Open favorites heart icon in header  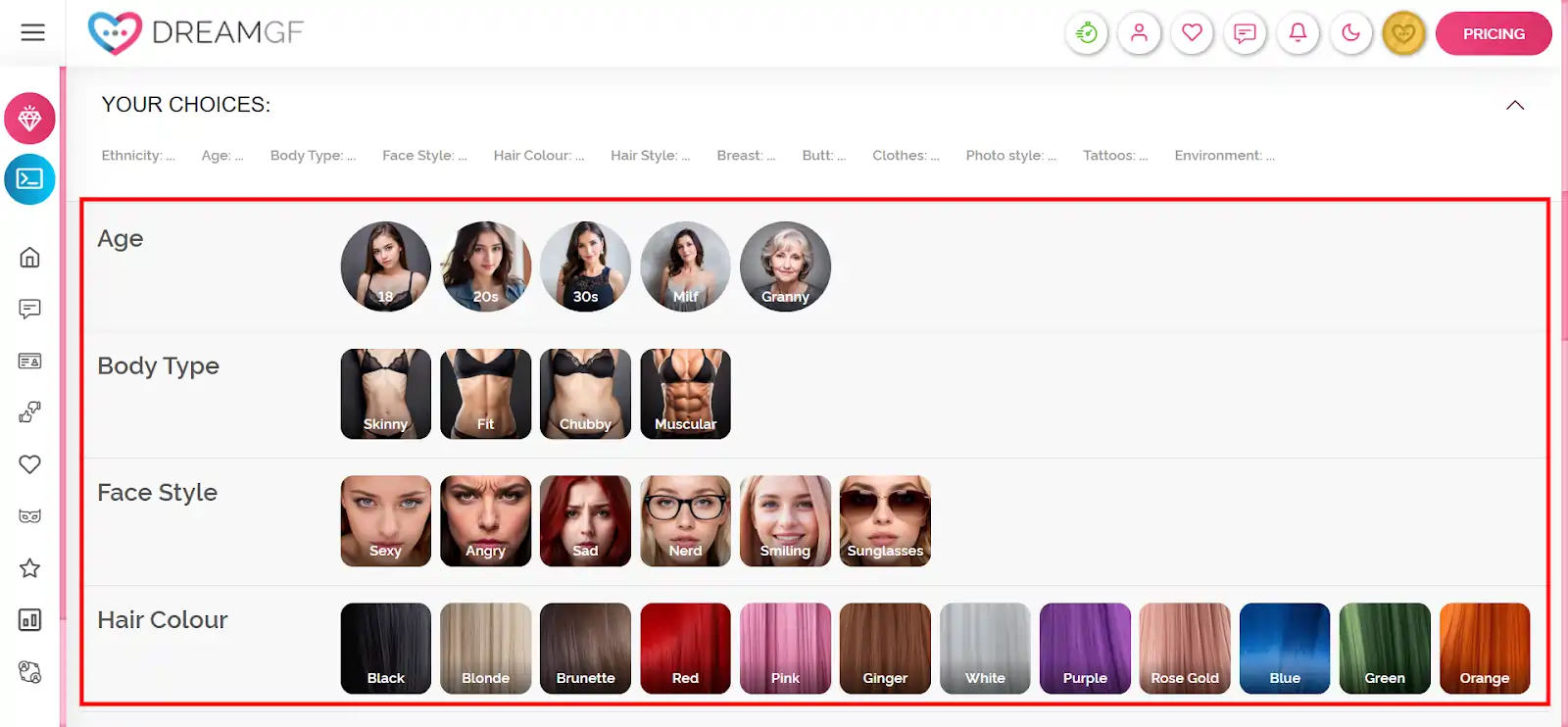click(x=1193, y=33)
